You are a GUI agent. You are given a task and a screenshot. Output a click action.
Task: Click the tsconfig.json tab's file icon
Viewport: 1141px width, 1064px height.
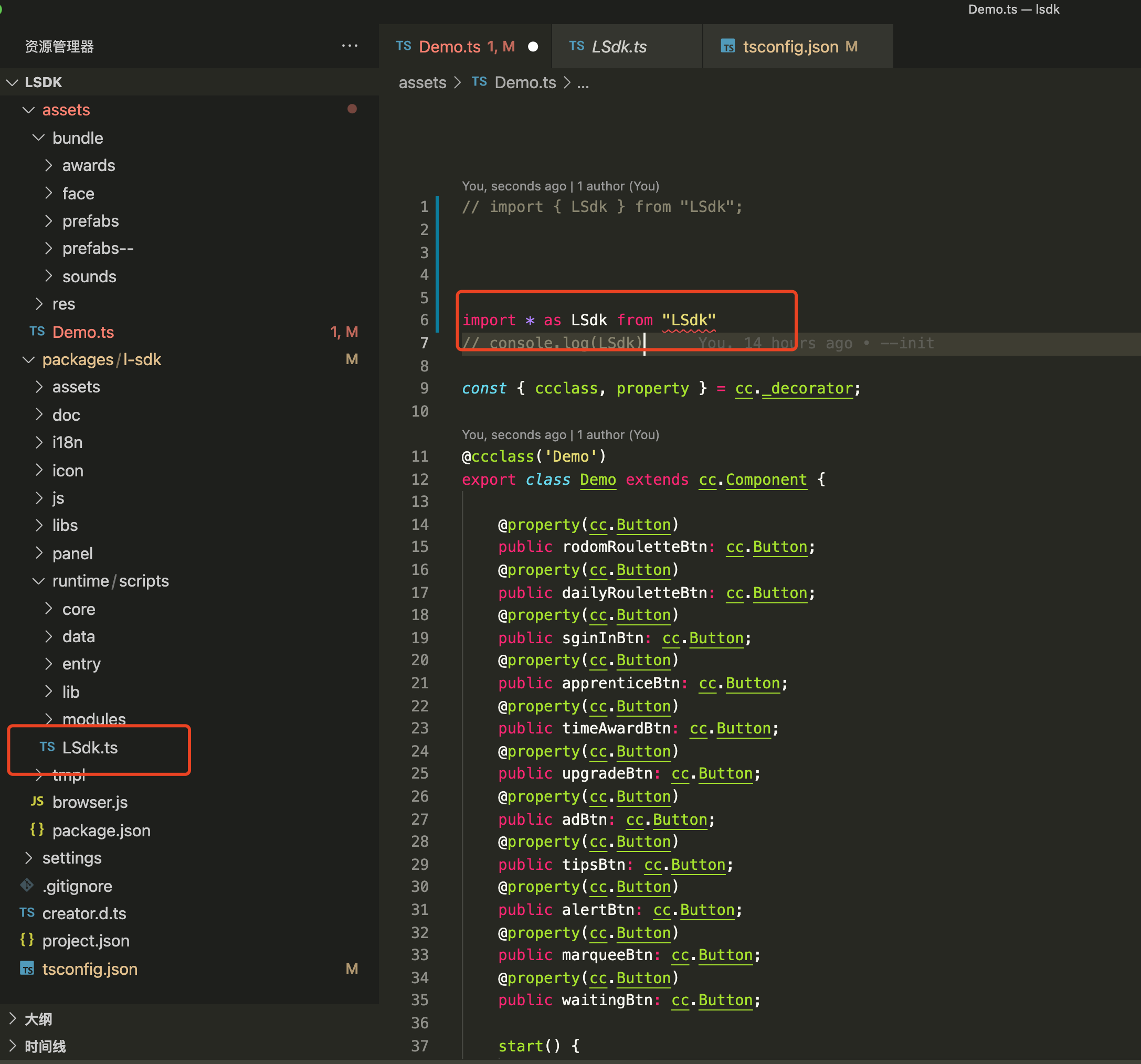(x=728, y=47)
